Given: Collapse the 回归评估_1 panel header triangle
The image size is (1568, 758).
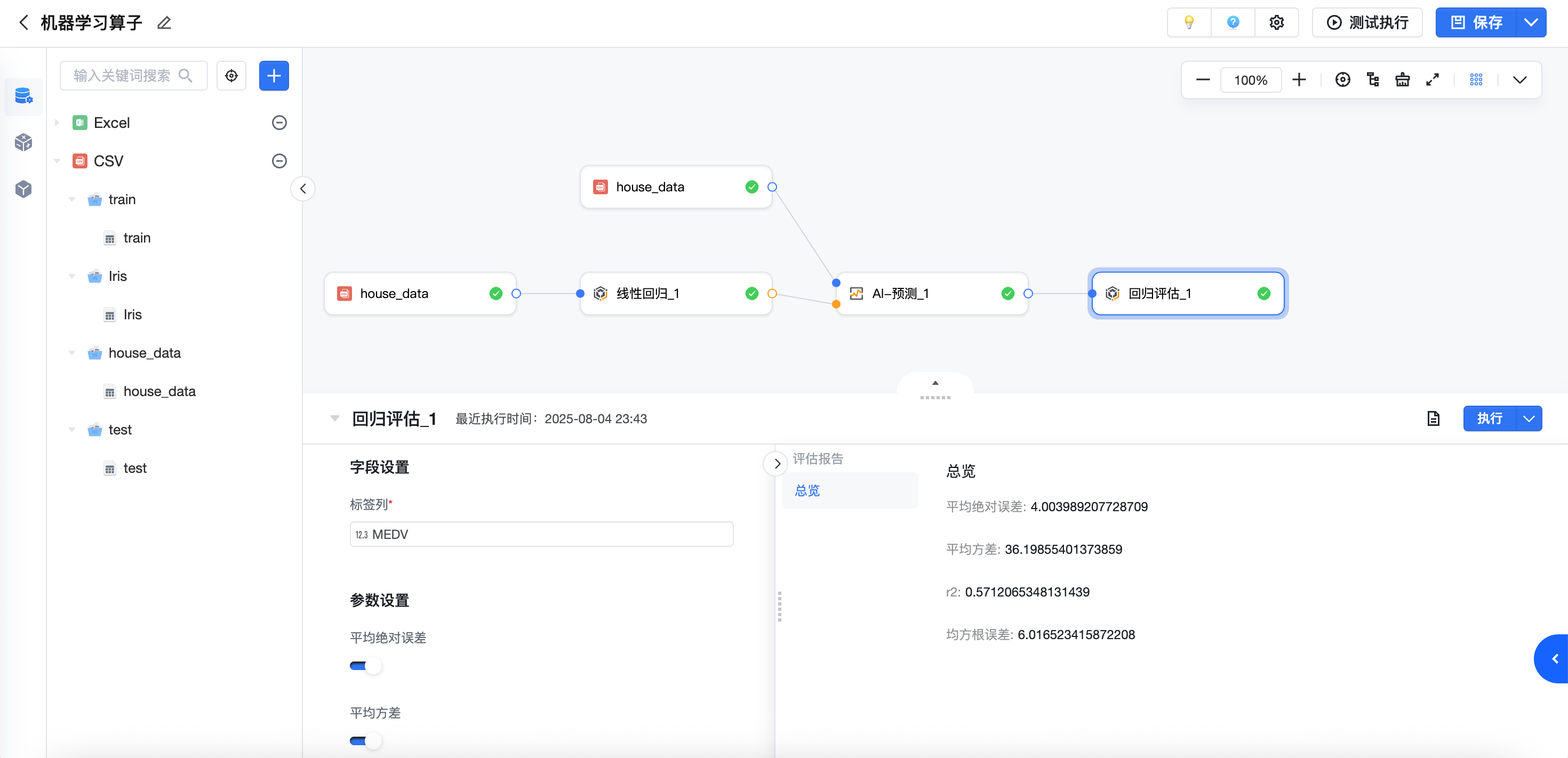Looking at the screenshot, I should click(x=335, y=418).
